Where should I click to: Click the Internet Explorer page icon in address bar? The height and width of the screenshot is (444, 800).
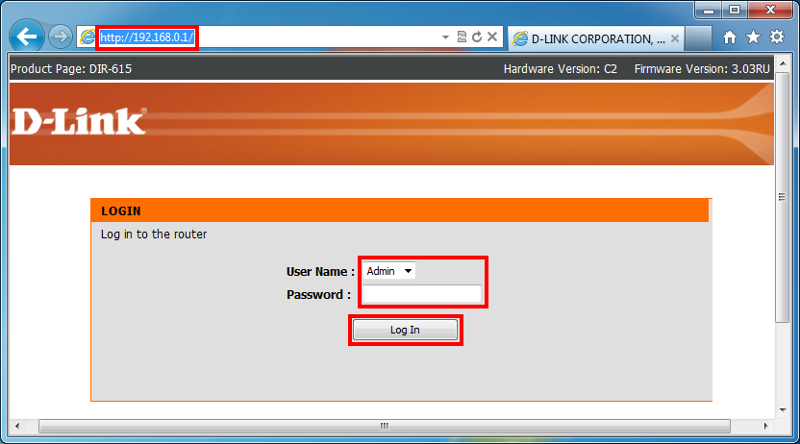tap(88, 37)
